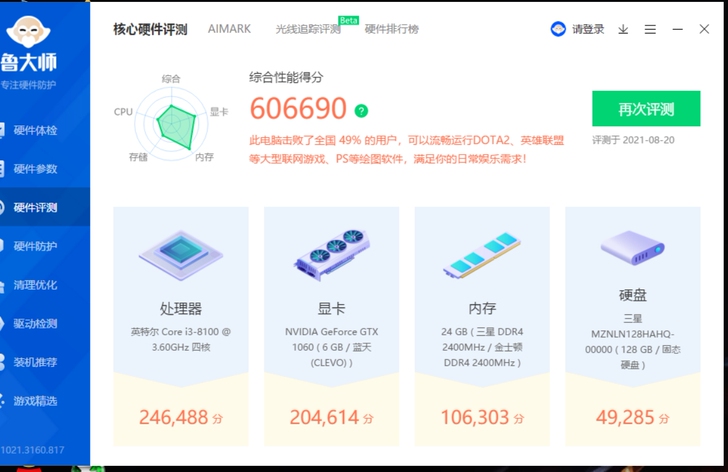
Task: Open 驱动检测 in the sidebar
Action: (x=35, y=323)
